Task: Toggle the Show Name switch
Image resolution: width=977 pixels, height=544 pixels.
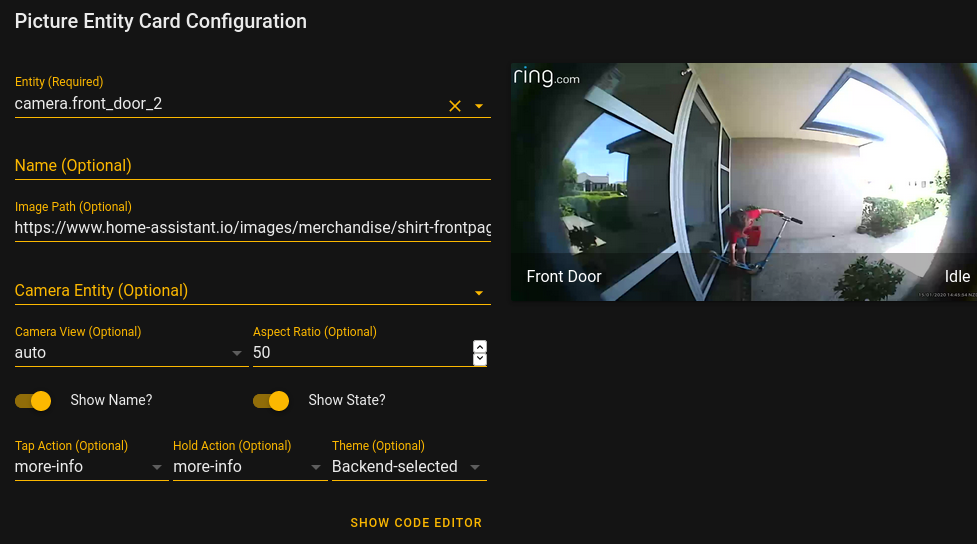Action: (33, 401)
